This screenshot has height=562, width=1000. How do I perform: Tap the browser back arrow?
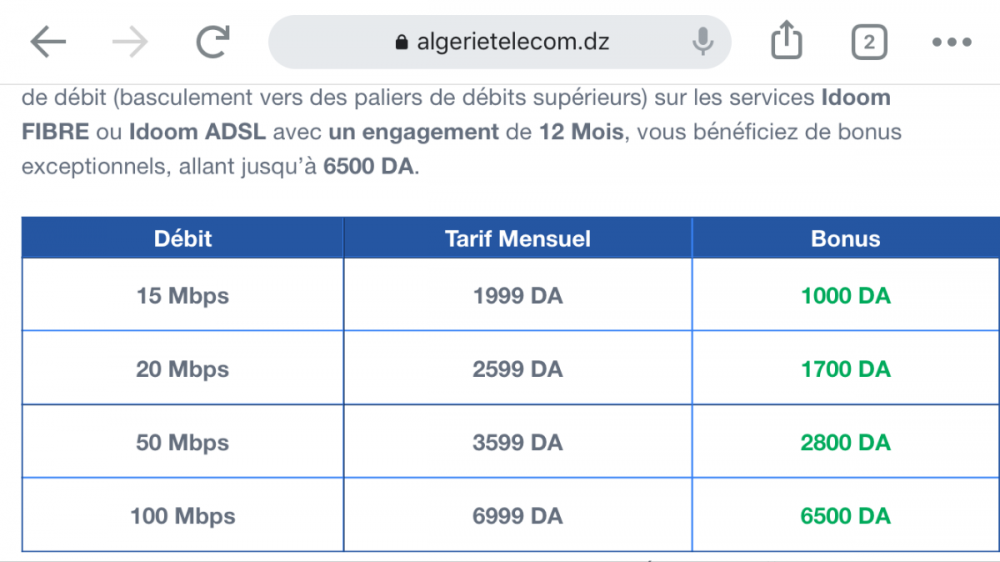pos(48,42)
